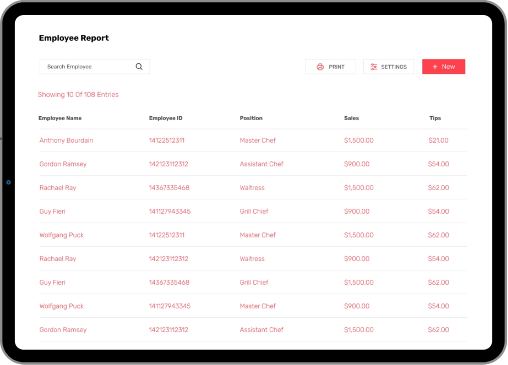Open last Gordon Ramsey entry with $1,500.00 sales
Viewport: 508px width, 365px height.
tap(63, 330)
